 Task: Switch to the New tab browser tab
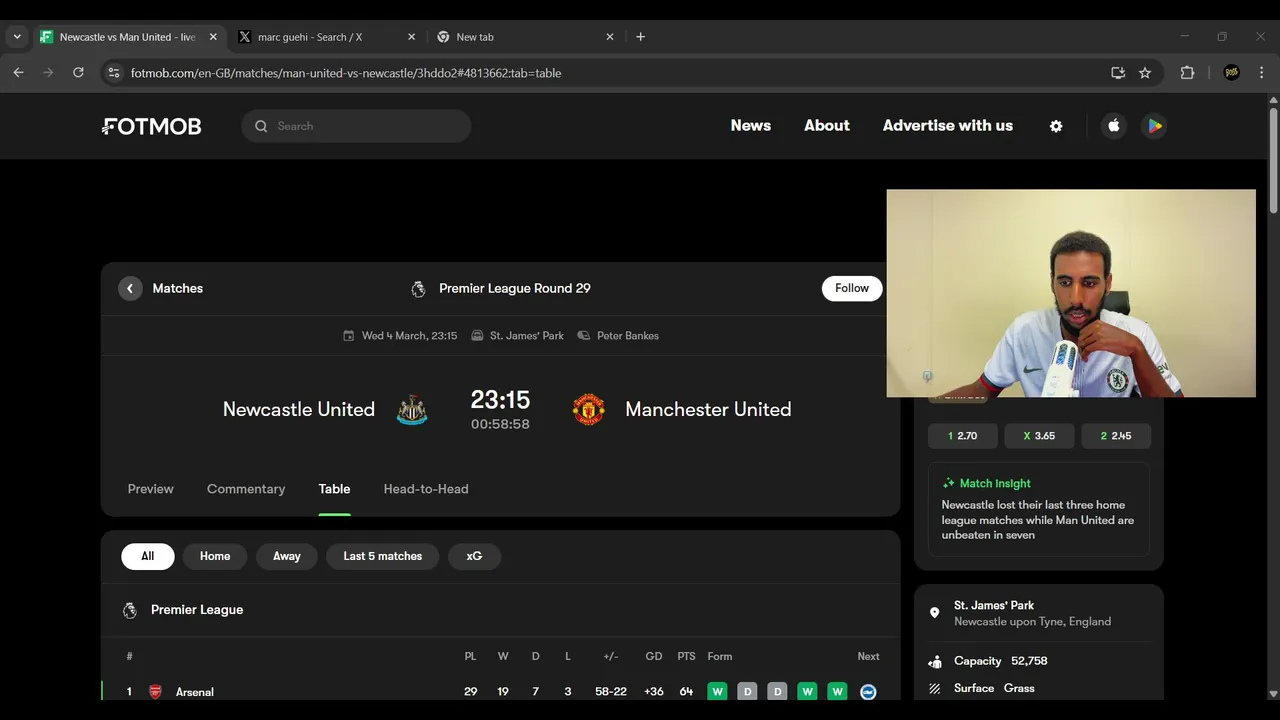click(x=525, y=37)
